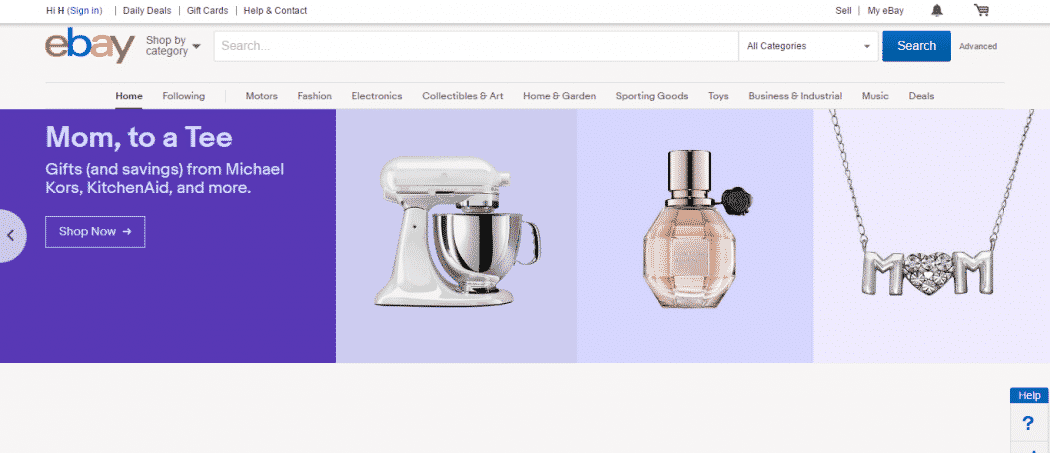Click the Sell link
1050x453 pixels.
(x=844, y=11)
